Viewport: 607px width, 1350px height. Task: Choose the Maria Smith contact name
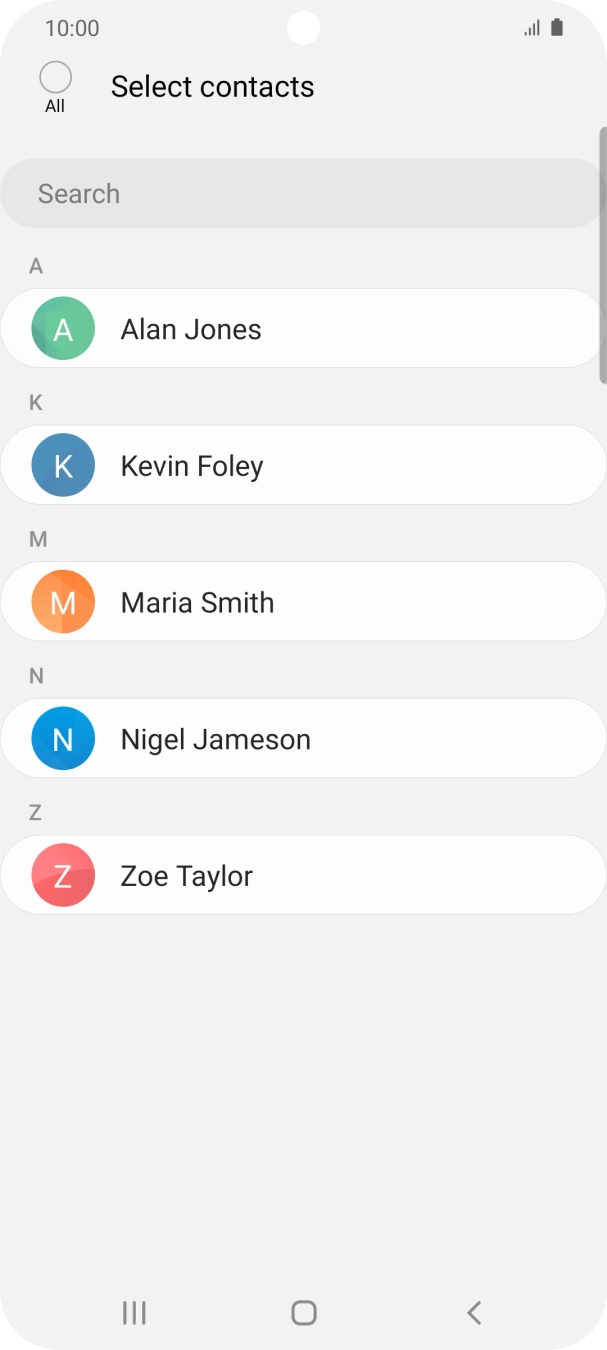pyautogui.click(x=197, y=603)
